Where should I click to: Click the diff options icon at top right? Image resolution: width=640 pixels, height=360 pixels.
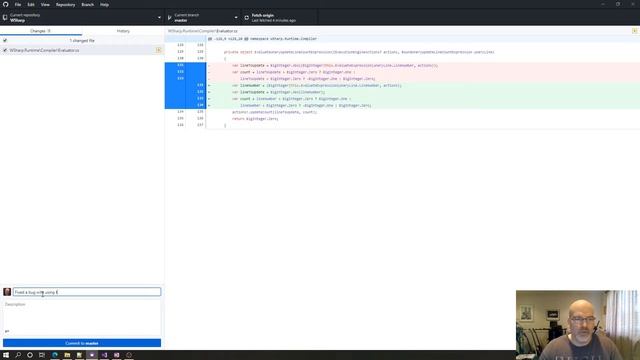634,31
